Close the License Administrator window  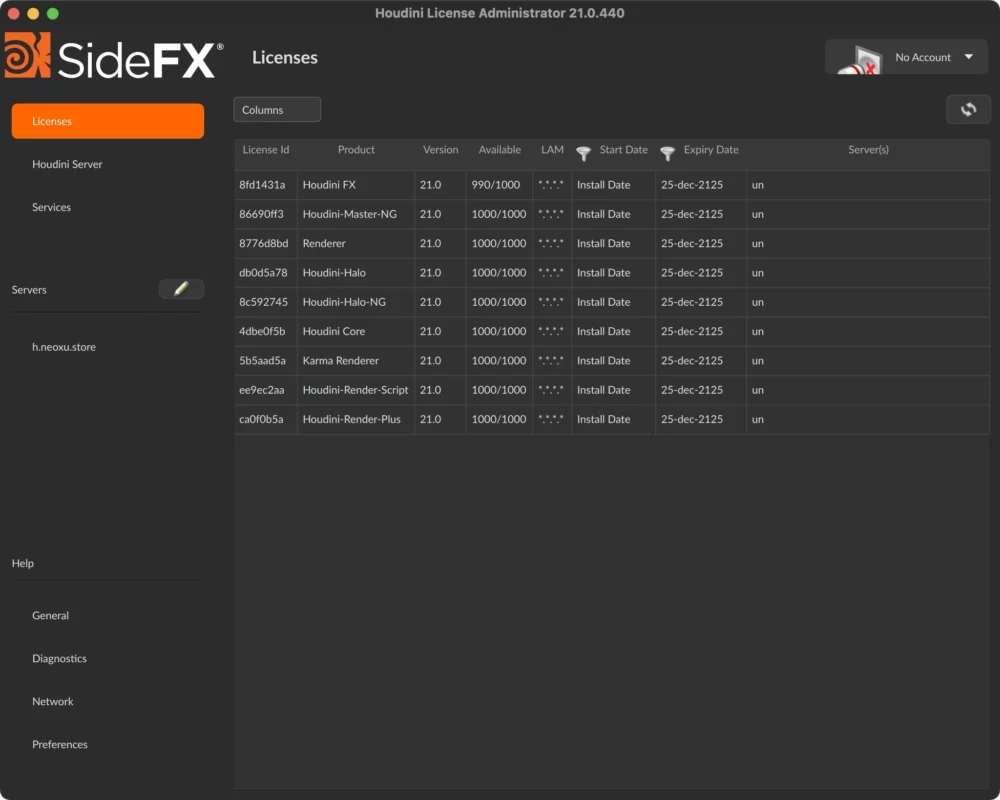click(13, 13)
